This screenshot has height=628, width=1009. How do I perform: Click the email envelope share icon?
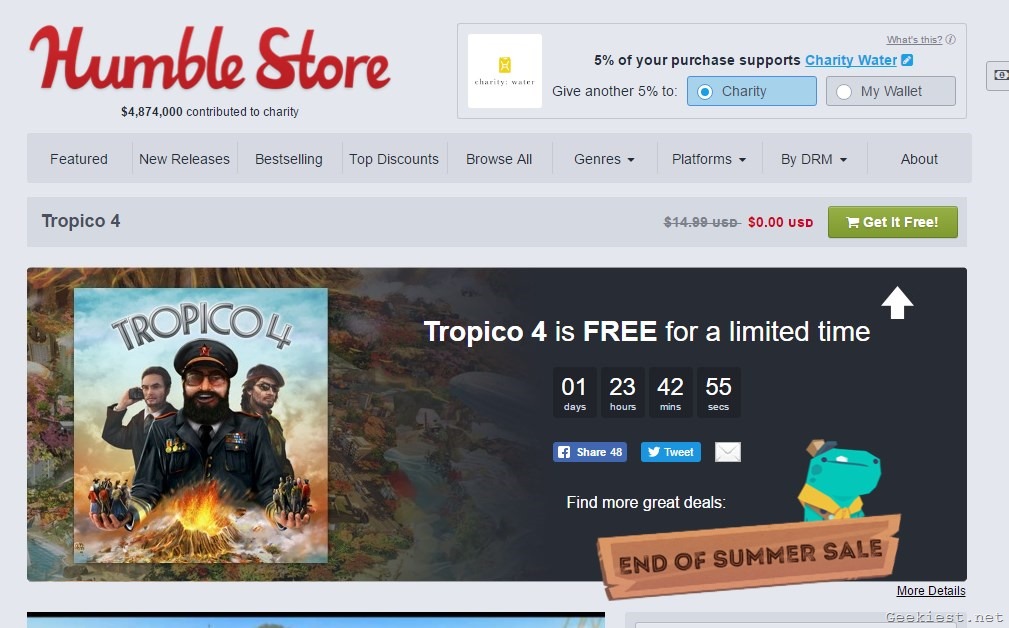pyautogui.click(x=728, y=452)
